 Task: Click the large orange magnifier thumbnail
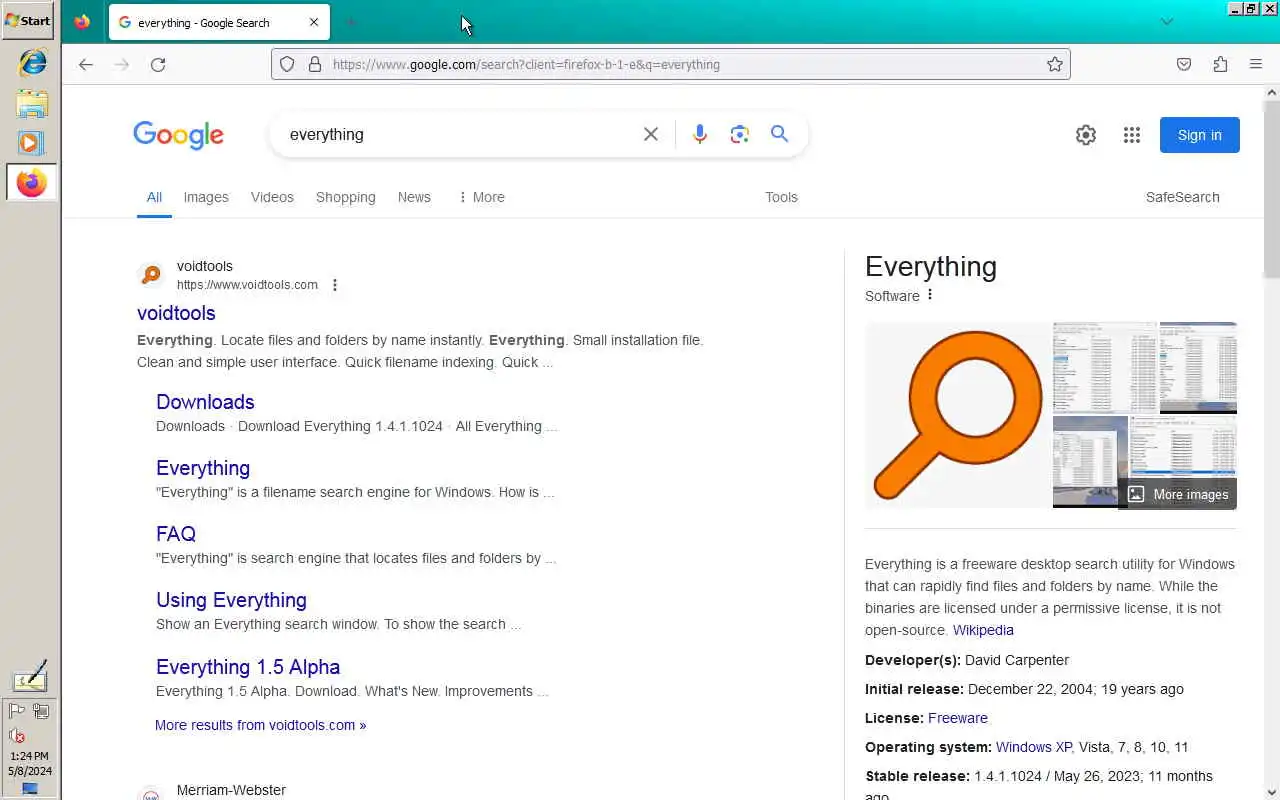pos(958,415)
